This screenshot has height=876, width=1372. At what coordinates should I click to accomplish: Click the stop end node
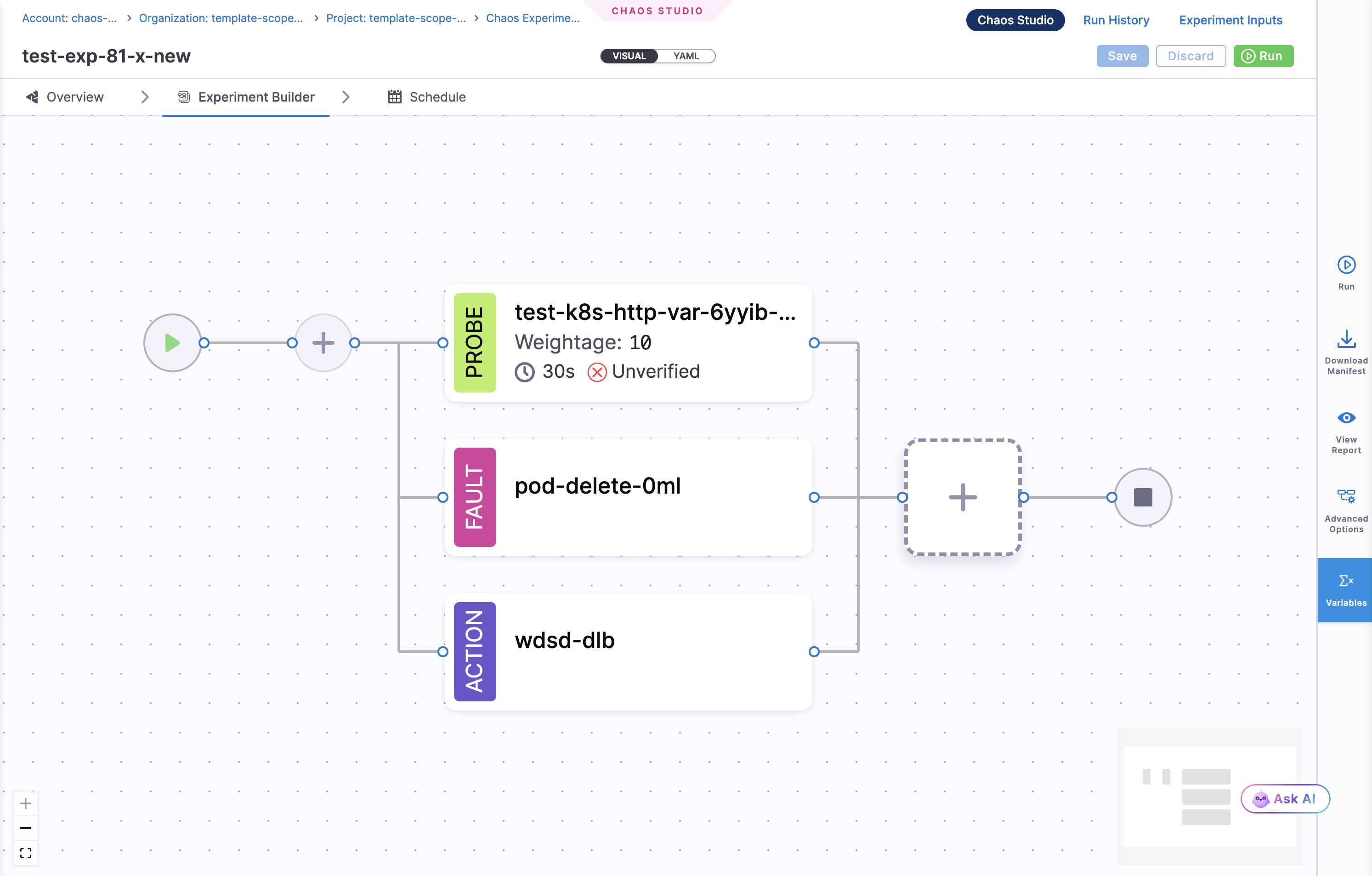(1142, 498)
